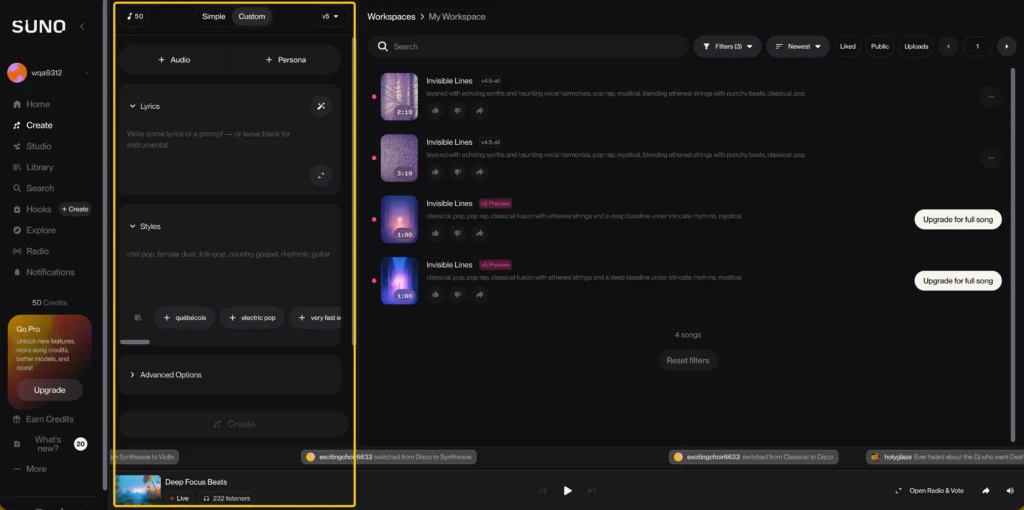Open the Newest sort dropdown
Viewport: 1024px width, 510px height.
point(798,46)
